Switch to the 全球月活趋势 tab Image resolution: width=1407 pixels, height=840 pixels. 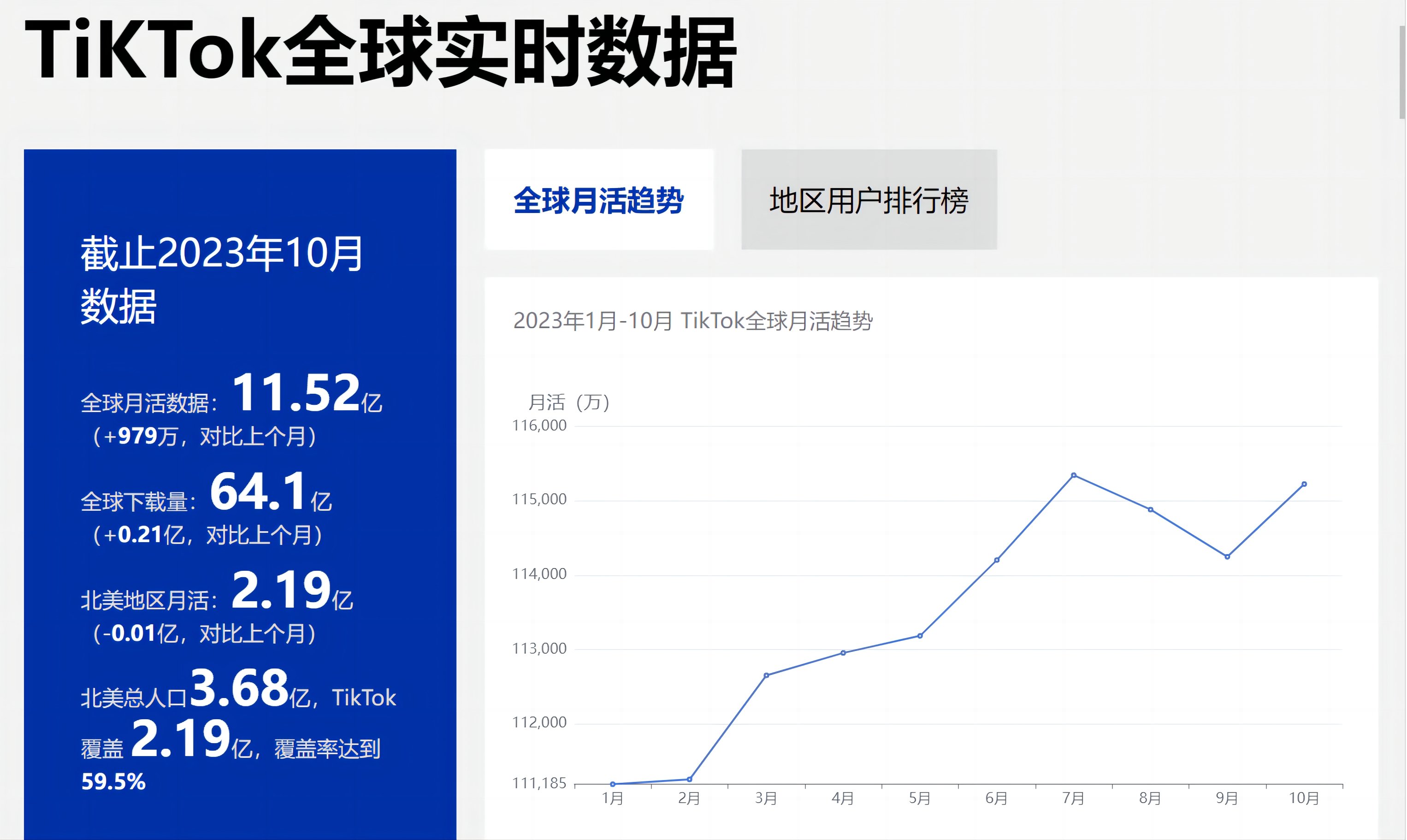(599, 200)
